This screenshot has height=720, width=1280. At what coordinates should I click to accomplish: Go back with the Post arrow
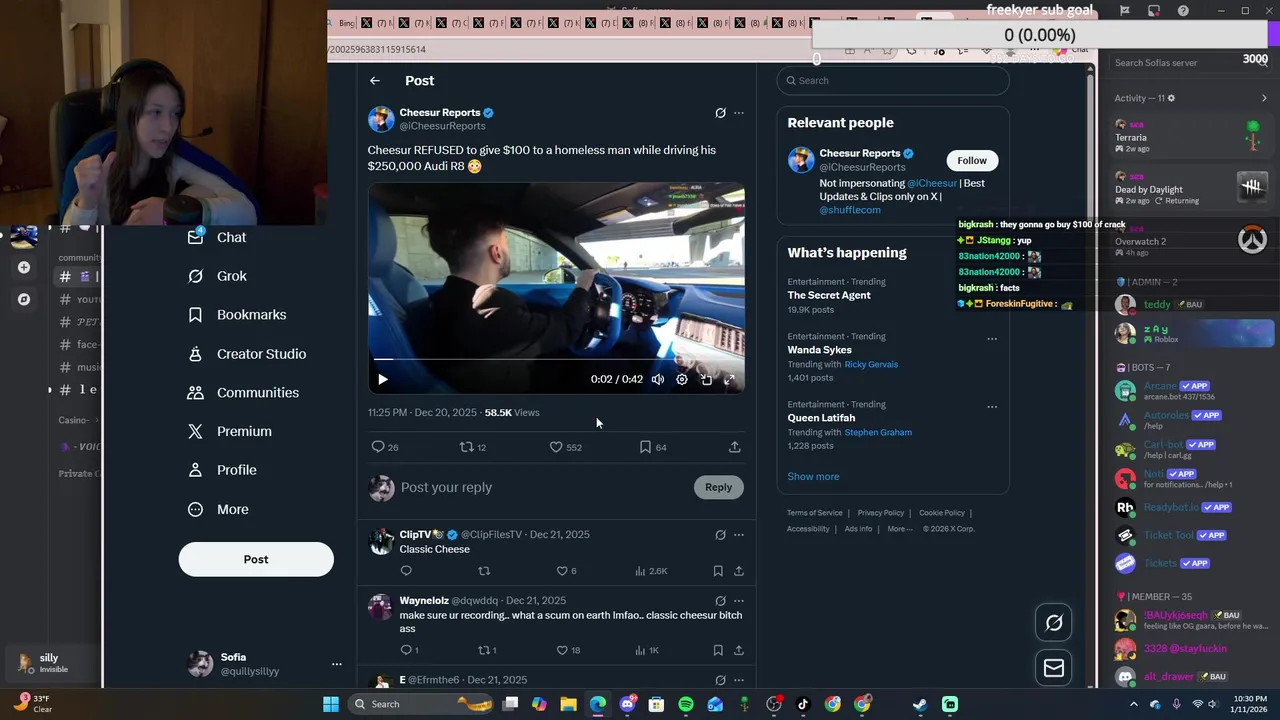374,81
